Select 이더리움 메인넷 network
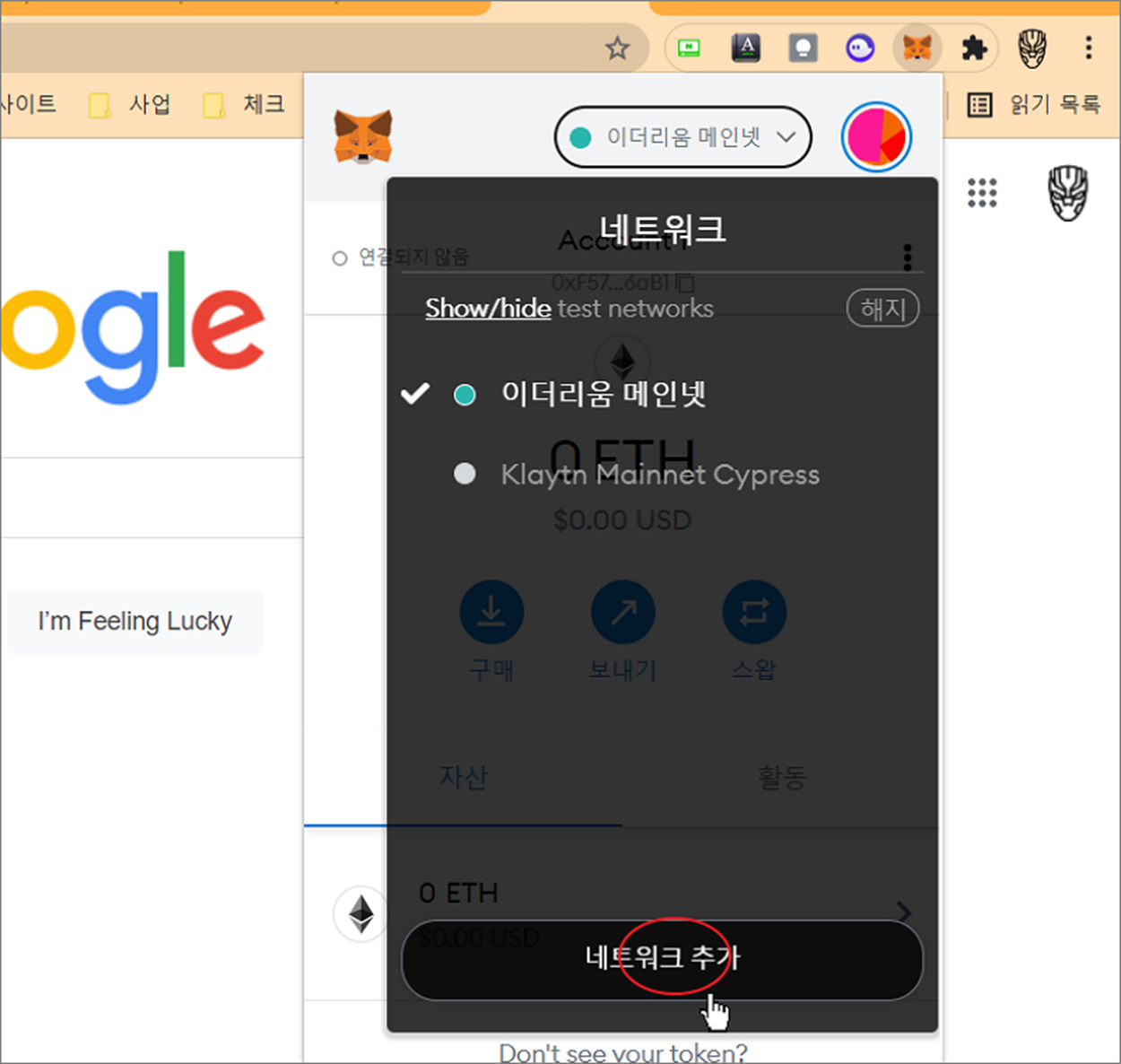The width and height of the screenshot is (1121, 1064). point(604,394)
